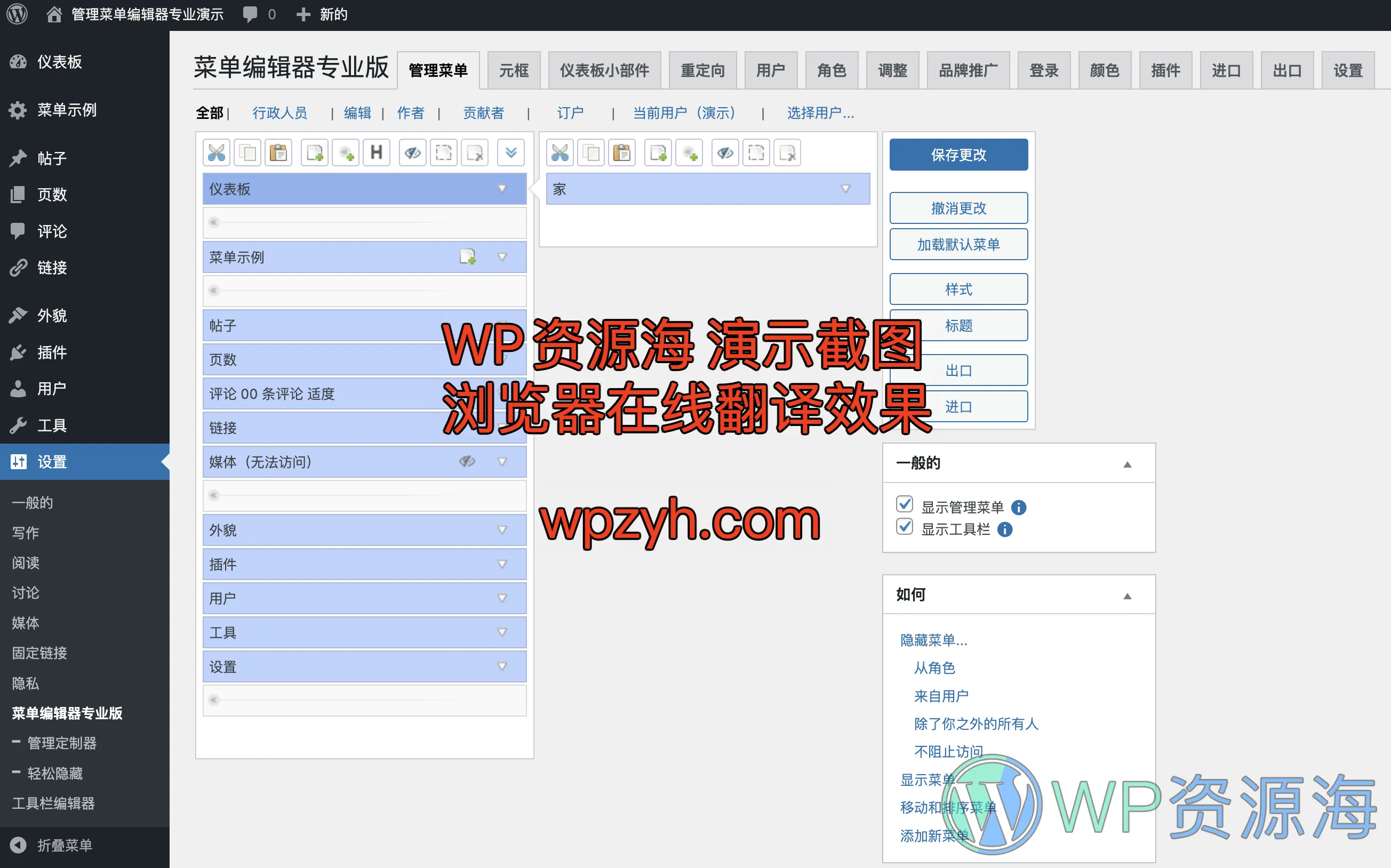Toggle the 显示工具栏 checkbox
The height and width of the screenshot is (868, 1391).
(905, 526)
